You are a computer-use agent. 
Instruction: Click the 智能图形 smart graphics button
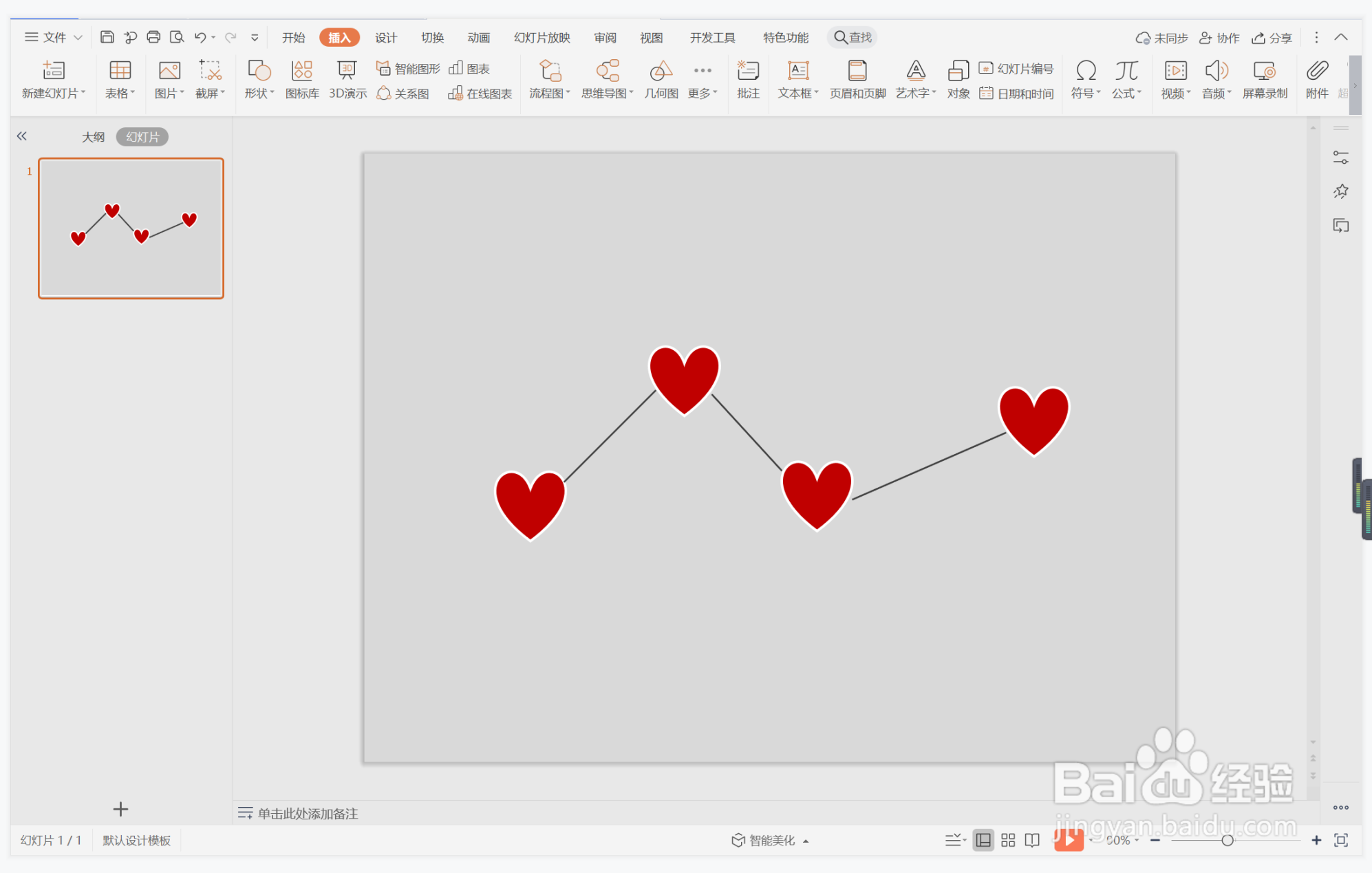click(x=408, y=69)
